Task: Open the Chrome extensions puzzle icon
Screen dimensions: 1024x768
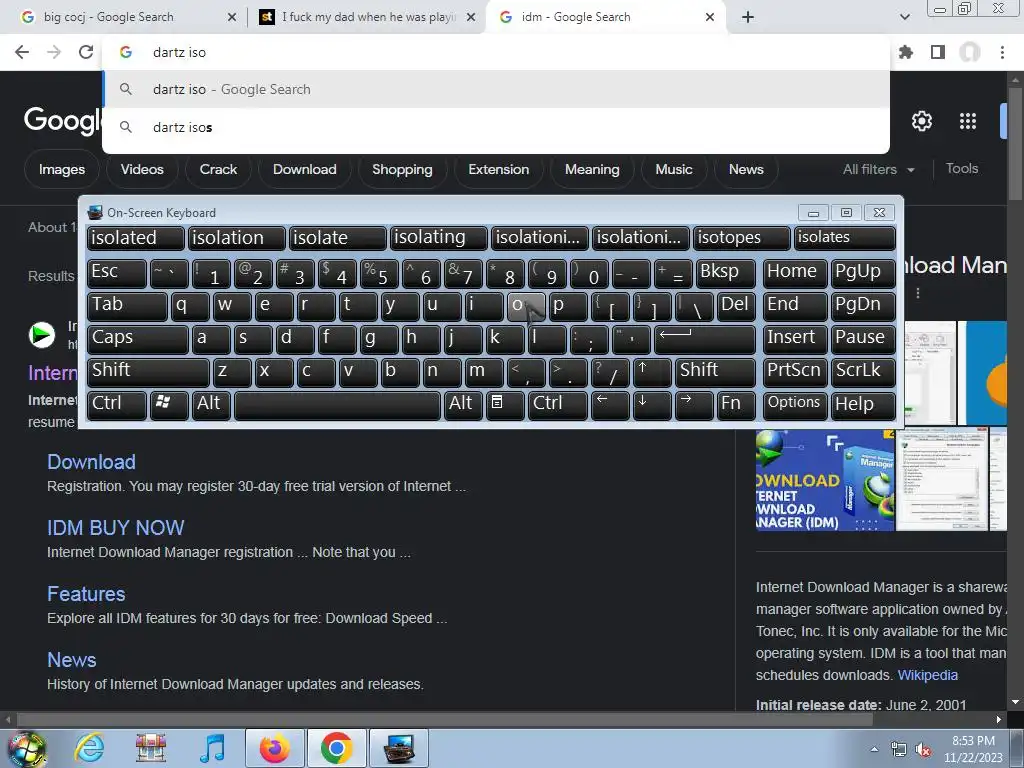Action: point(906,52)
